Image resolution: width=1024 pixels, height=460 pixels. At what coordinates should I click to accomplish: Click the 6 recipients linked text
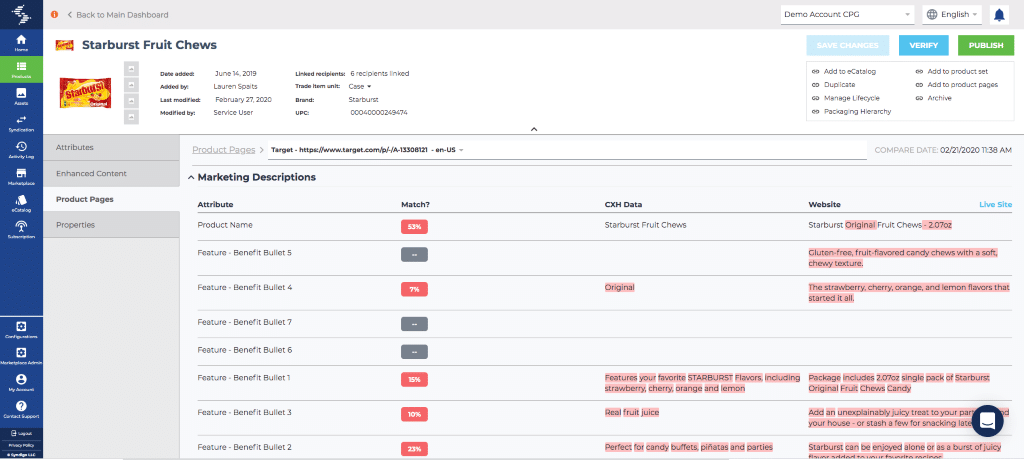click(x=379, y=73)
